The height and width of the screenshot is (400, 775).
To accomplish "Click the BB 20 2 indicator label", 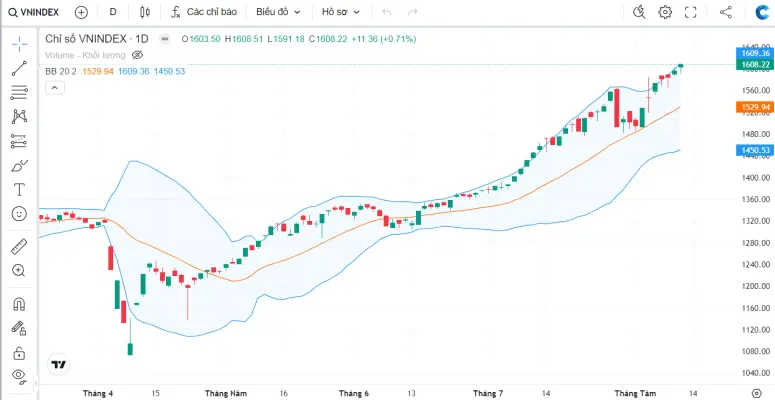I will click(x=61, y=71).
